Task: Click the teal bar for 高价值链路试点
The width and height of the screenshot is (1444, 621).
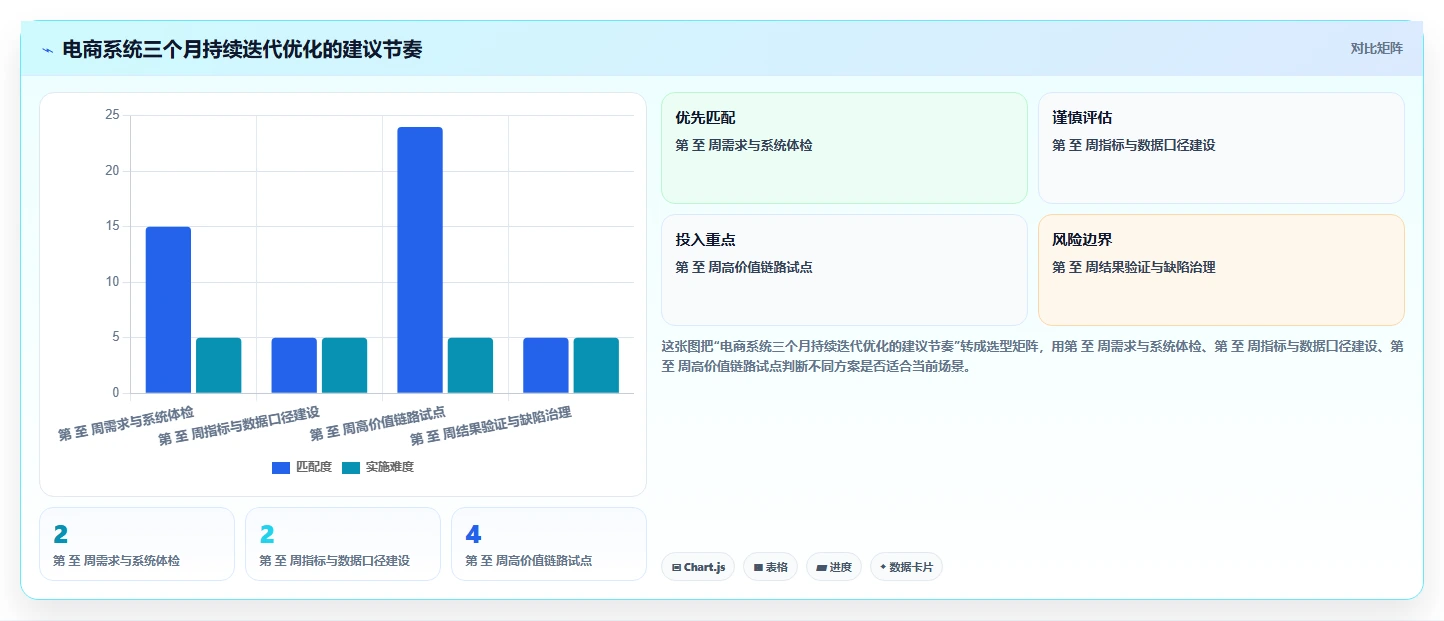Action: tap(470, 365)
